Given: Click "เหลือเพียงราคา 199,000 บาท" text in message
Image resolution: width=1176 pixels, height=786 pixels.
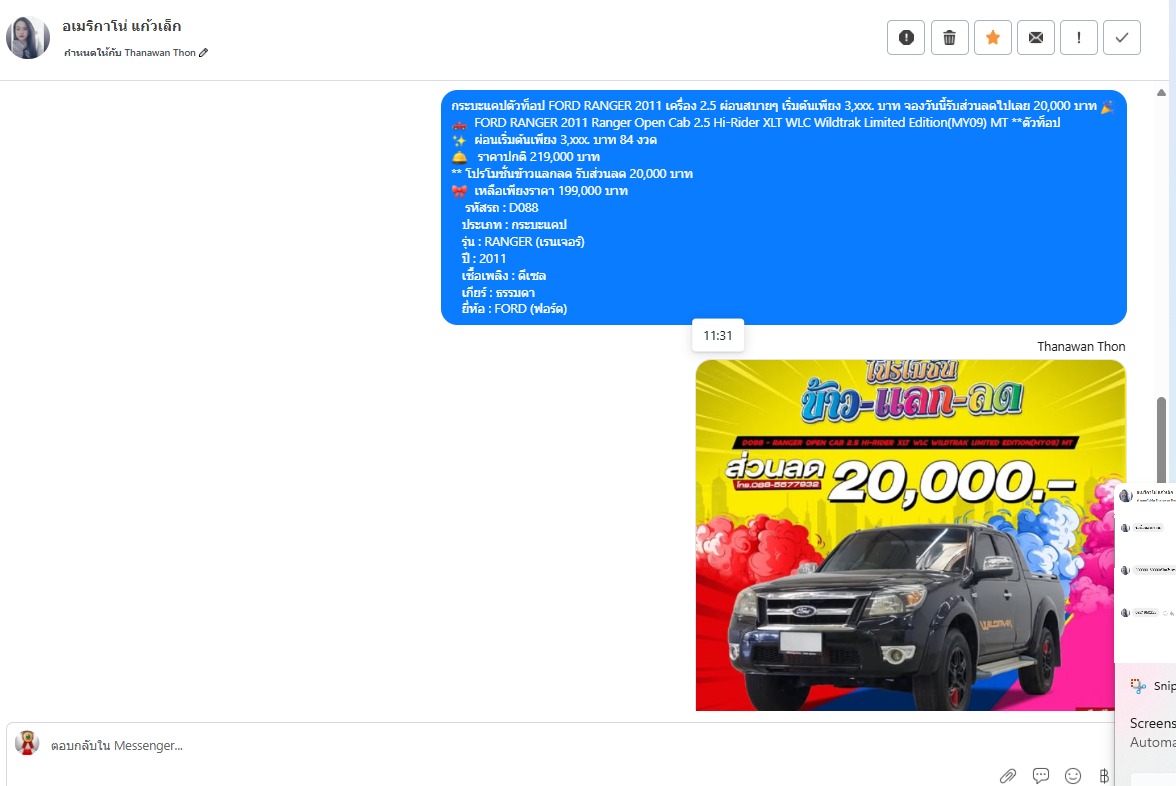Looking at the screenshot, I should (x=550, y=190).
